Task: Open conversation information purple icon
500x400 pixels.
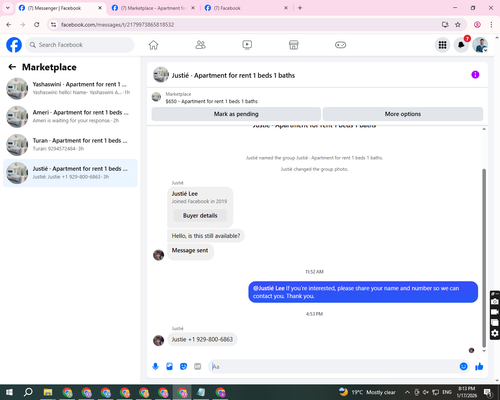Action: coord(475,75)
